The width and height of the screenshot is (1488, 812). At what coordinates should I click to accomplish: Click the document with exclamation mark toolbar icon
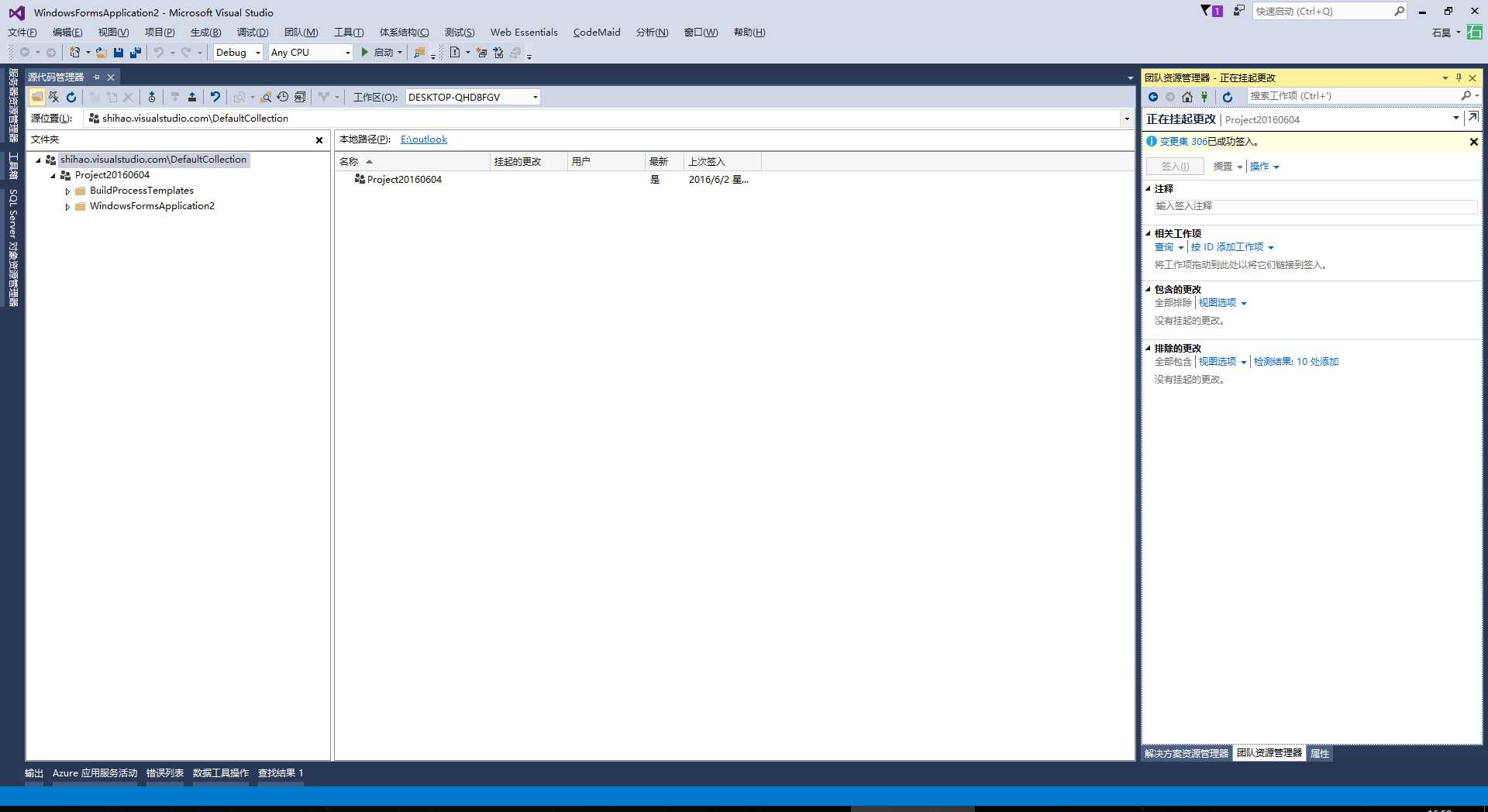coord(455,53)
